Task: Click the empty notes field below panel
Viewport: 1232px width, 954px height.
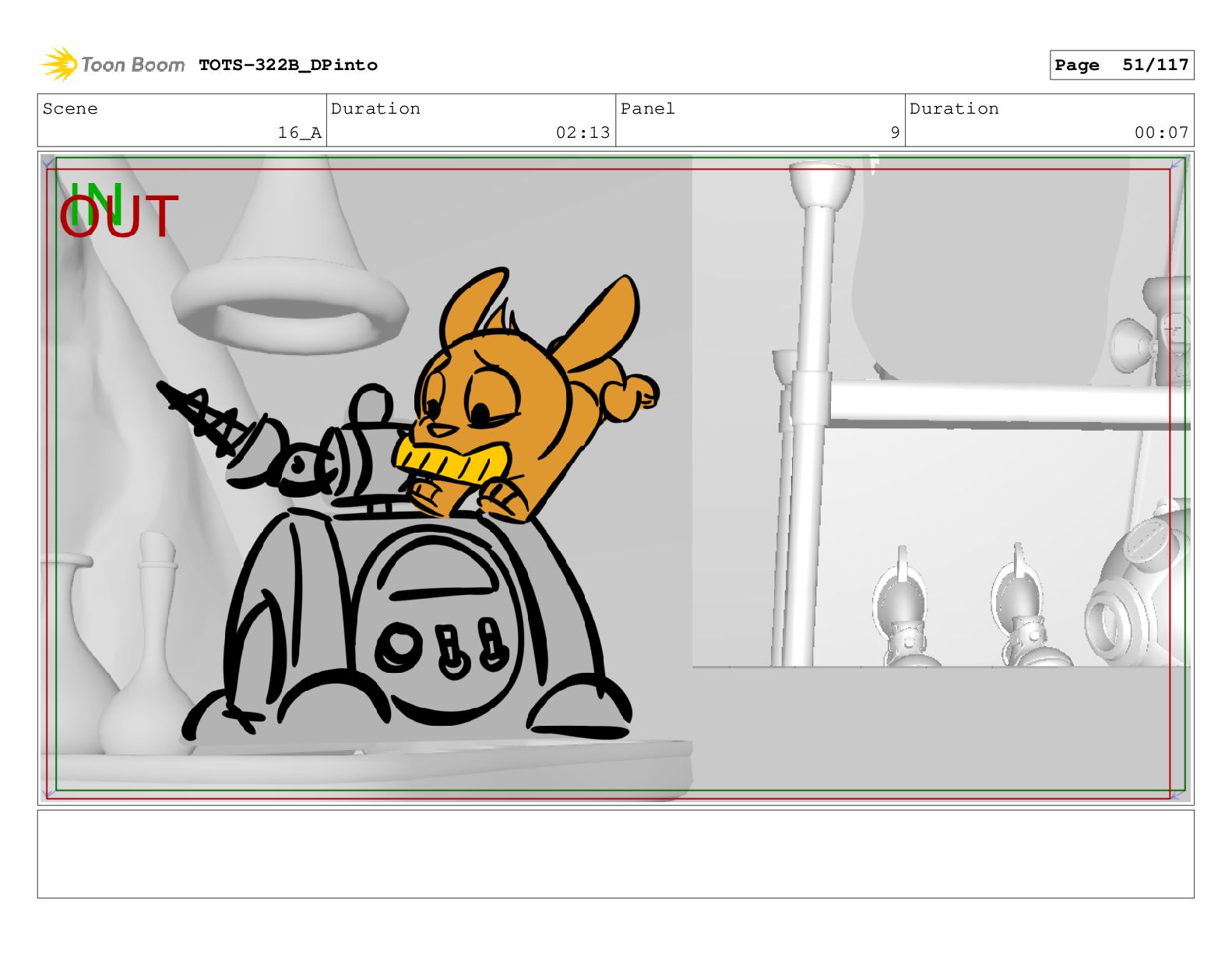Action: (x=616, y=854)
